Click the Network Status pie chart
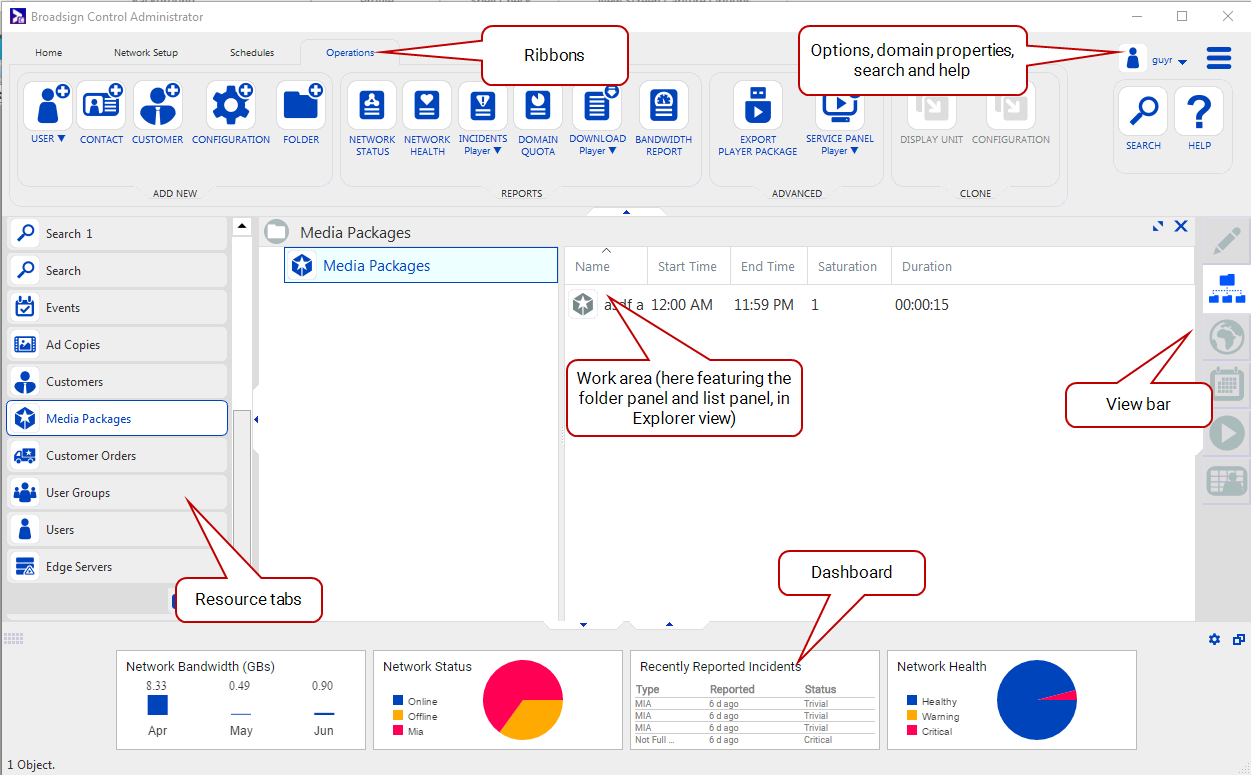The image size is (1251, 775). [x=523, y=700]
